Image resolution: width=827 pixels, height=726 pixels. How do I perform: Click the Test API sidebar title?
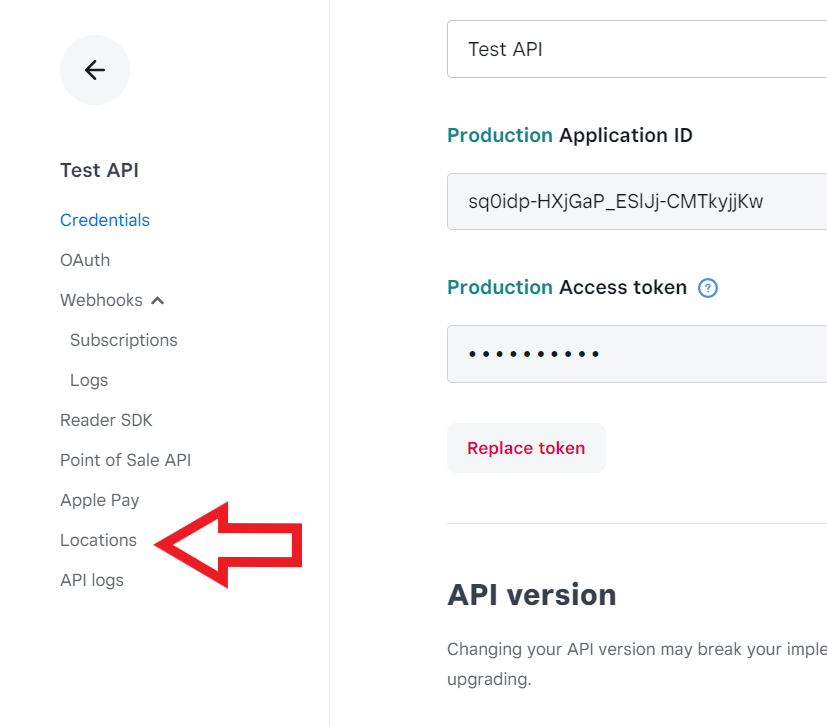coord(100,170)
